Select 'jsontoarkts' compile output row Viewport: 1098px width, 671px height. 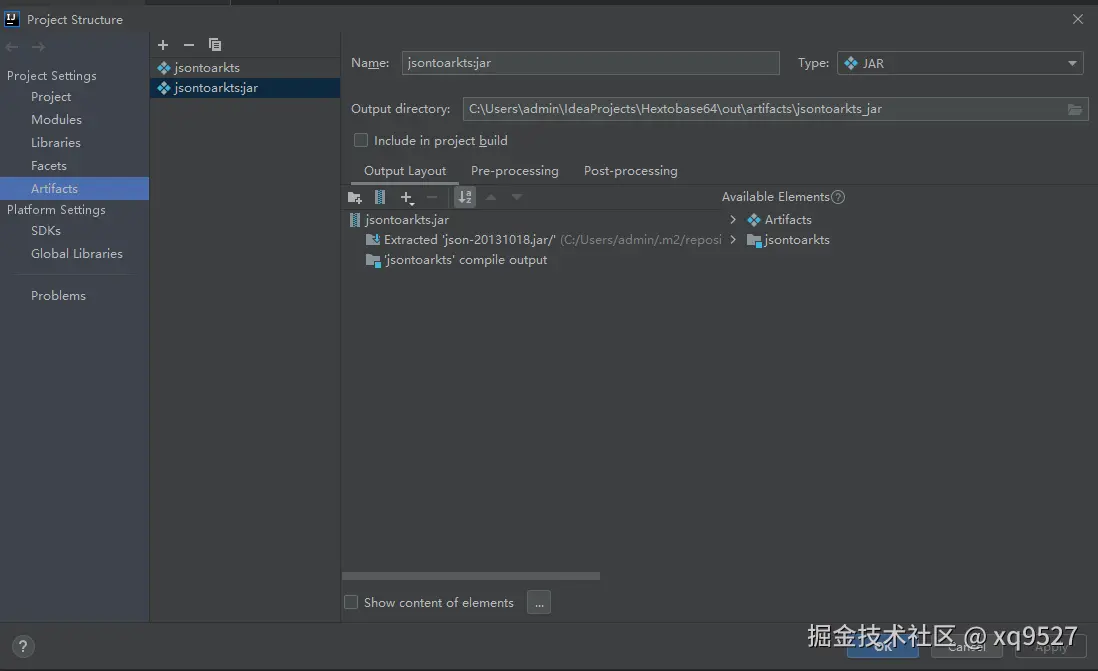(457, 260)
